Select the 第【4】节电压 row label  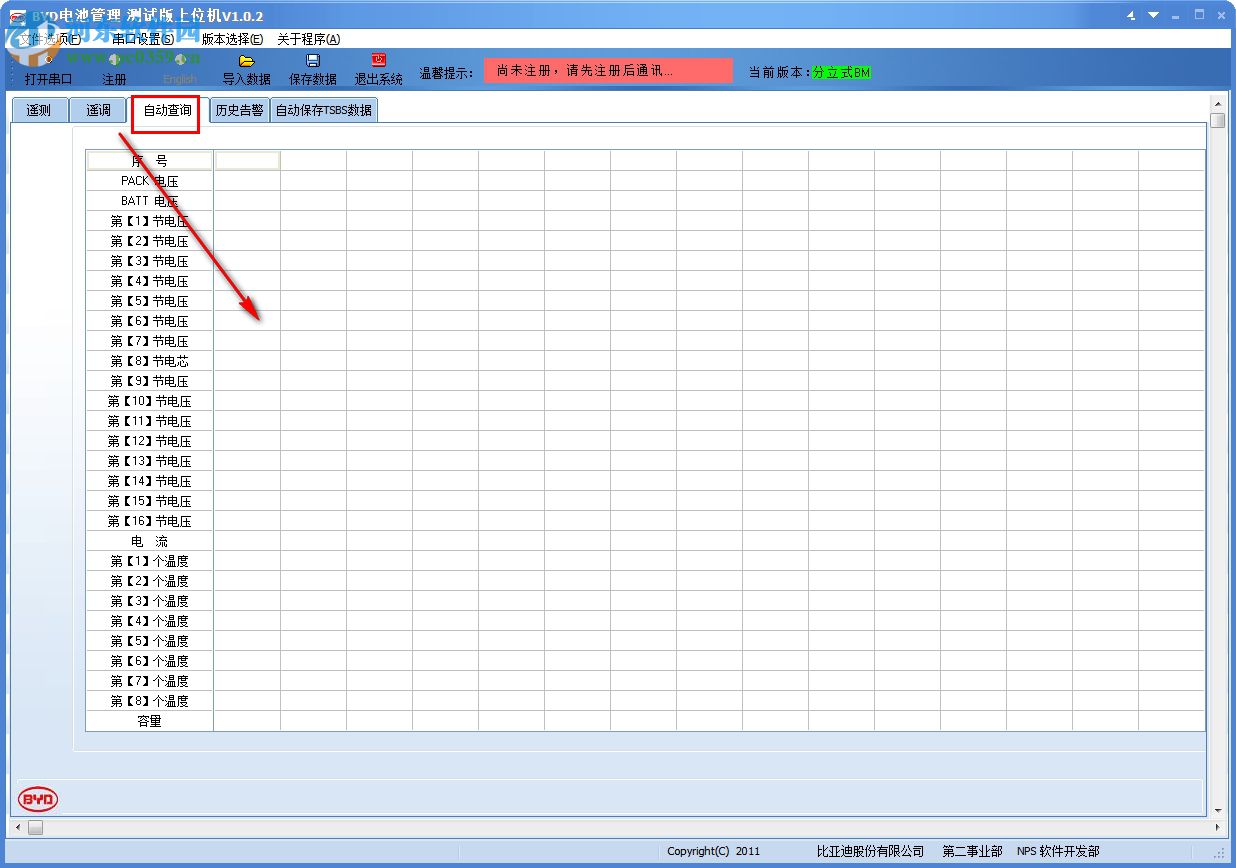[150, 281]
